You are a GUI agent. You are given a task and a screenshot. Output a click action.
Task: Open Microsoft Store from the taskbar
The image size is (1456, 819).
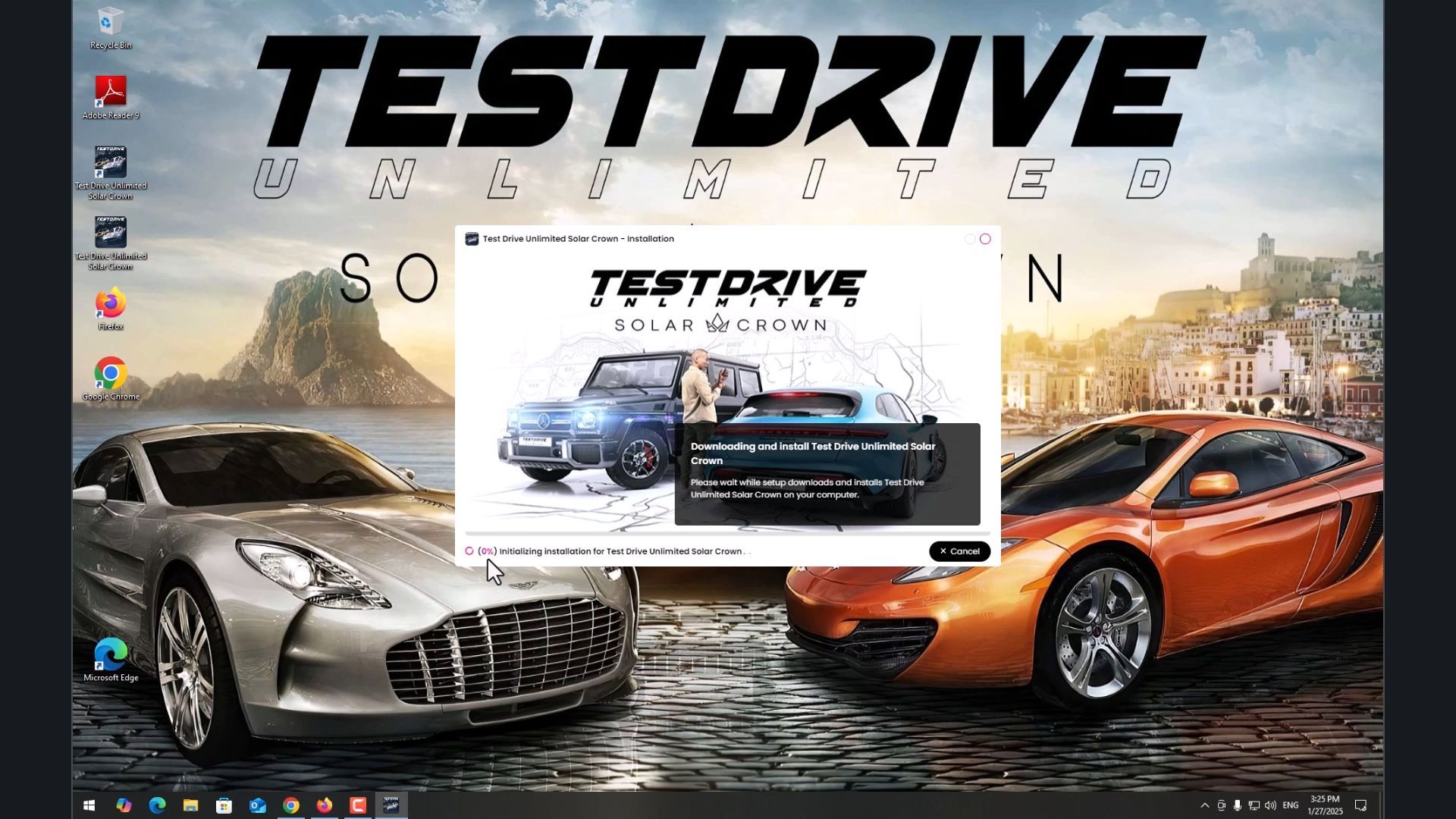pyautogui.click(x=224, y=805)
